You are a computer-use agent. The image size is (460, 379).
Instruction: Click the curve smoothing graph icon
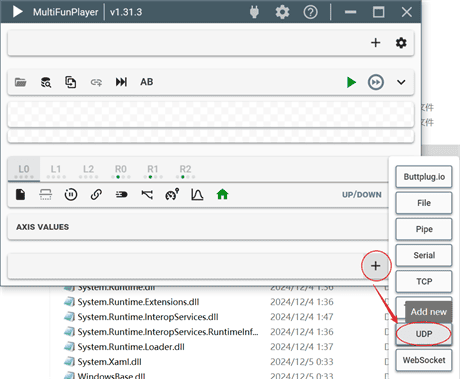[x=197, y=194]
